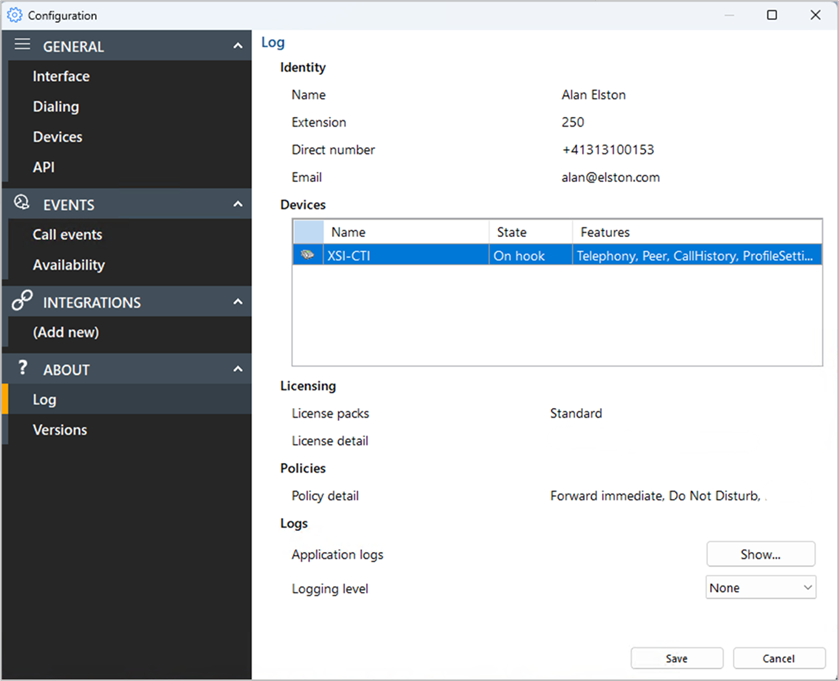Collapse the GENERAL section

pos(237,45)
